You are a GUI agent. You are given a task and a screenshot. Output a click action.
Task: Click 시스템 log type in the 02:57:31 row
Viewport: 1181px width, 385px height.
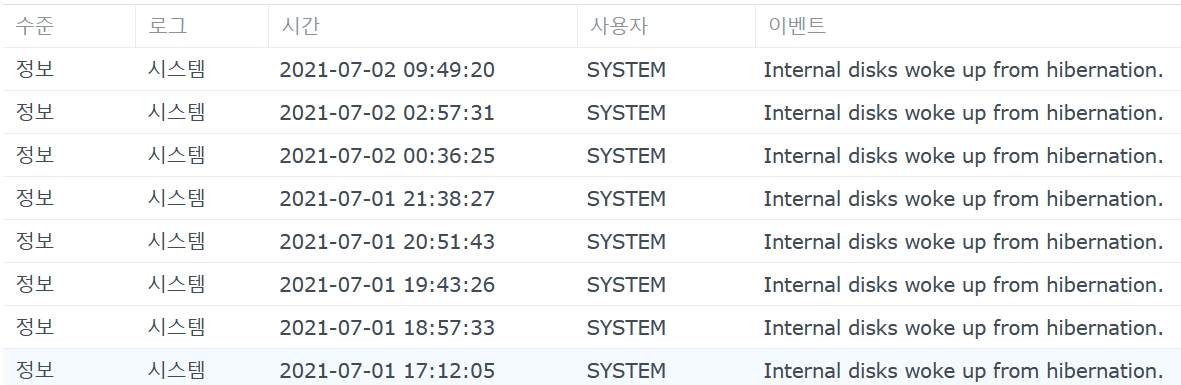176,112
